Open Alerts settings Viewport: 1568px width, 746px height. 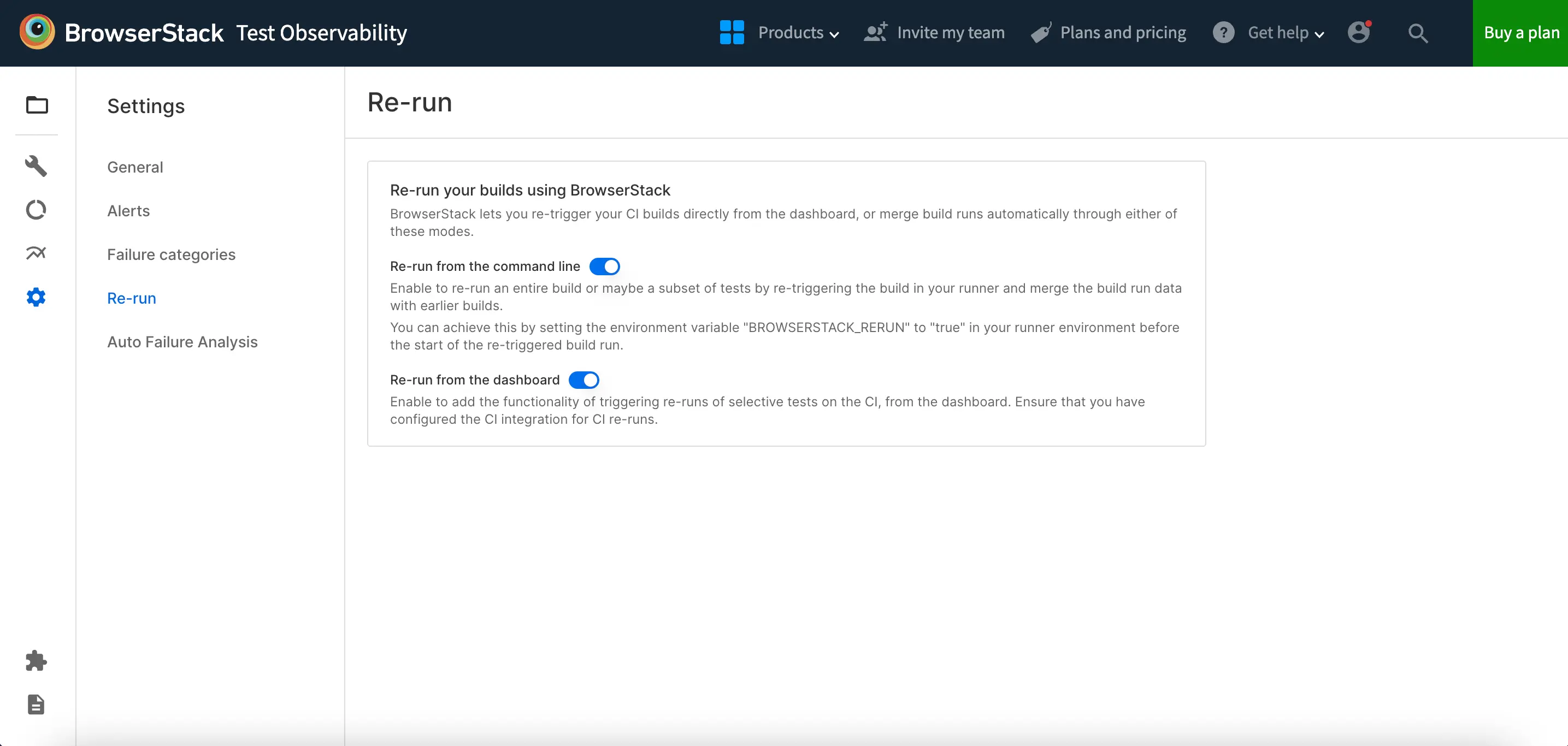pos(128,211)
